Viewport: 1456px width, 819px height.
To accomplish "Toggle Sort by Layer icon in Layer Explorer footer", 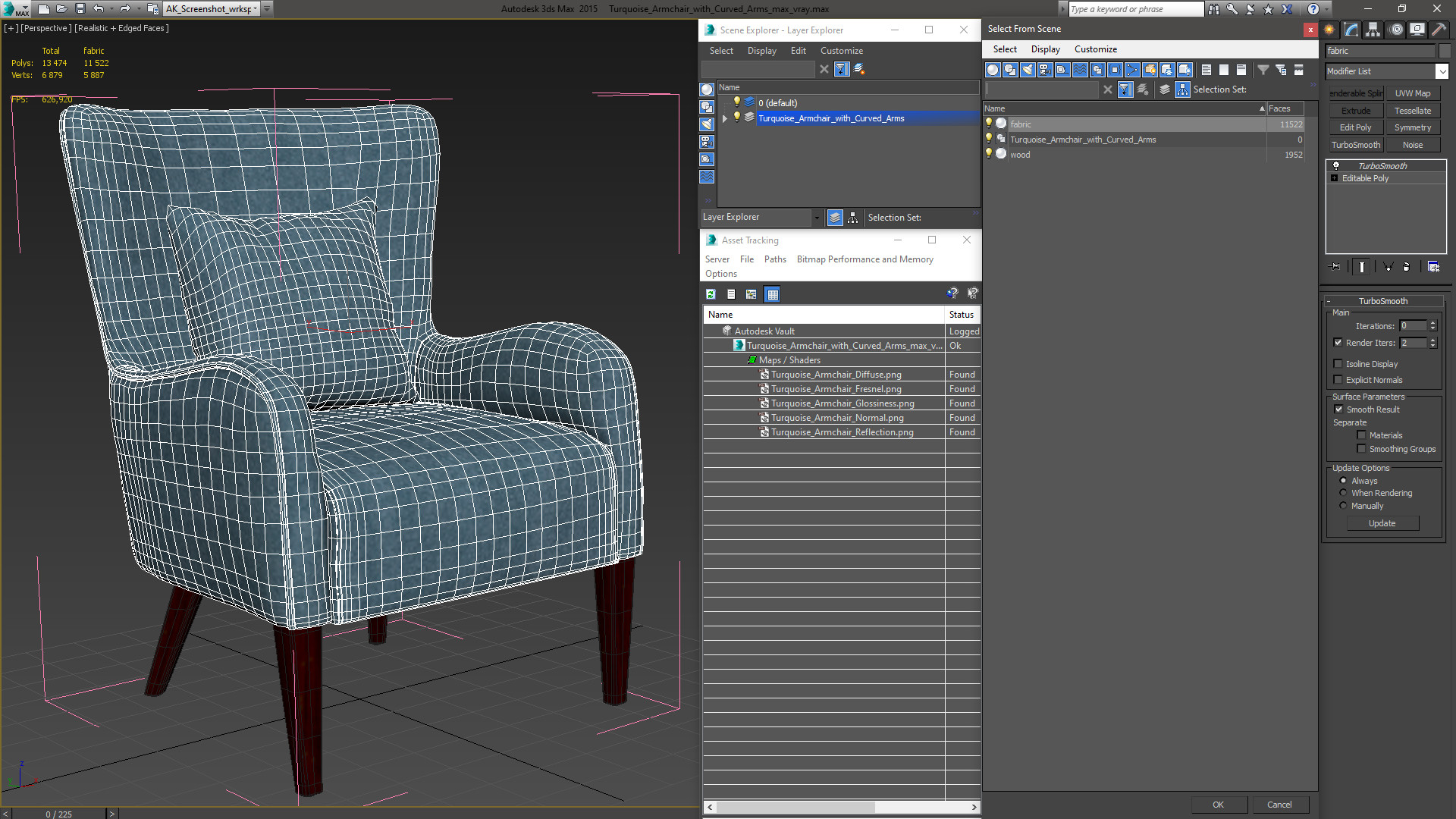I will (835, 218).
